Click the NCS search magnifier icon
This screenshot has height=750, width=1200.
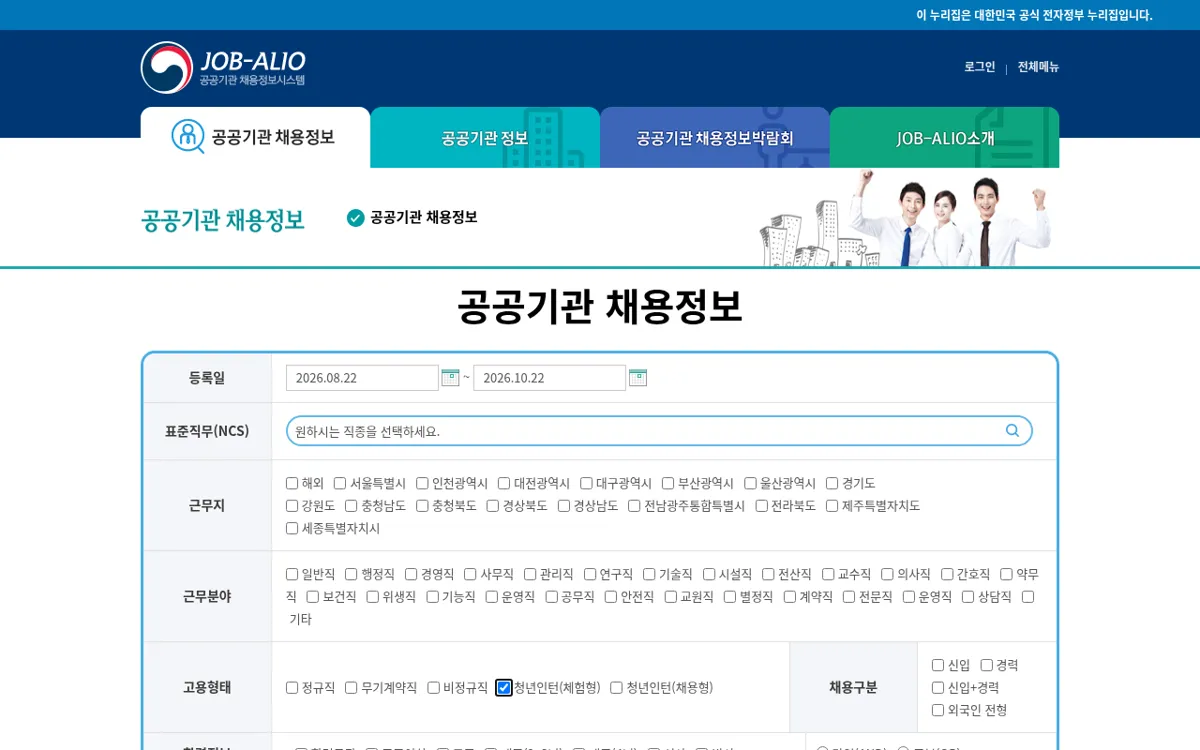[1012, 431]
